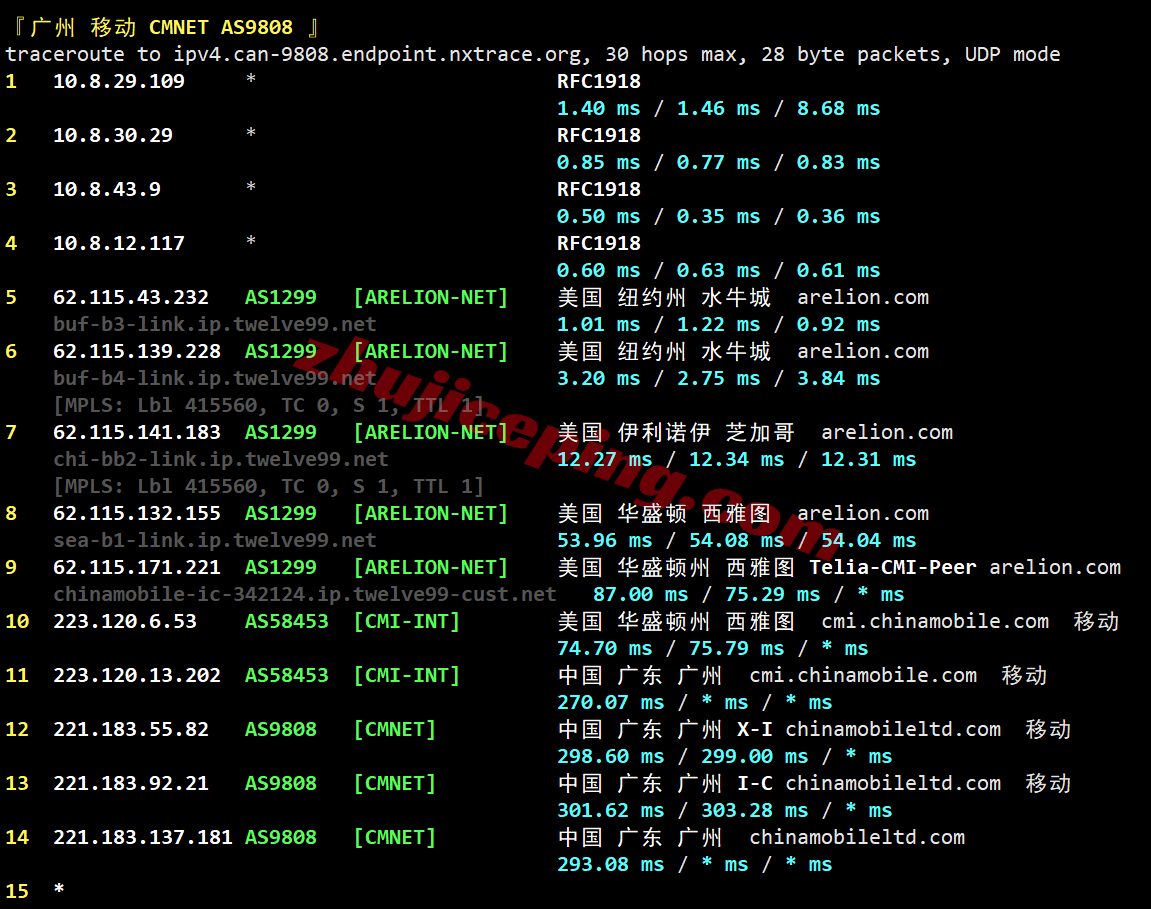The width and height of the screenshot is (1151, 909).
Task: Click IP address 10.8.12.117
Action: 119,244
